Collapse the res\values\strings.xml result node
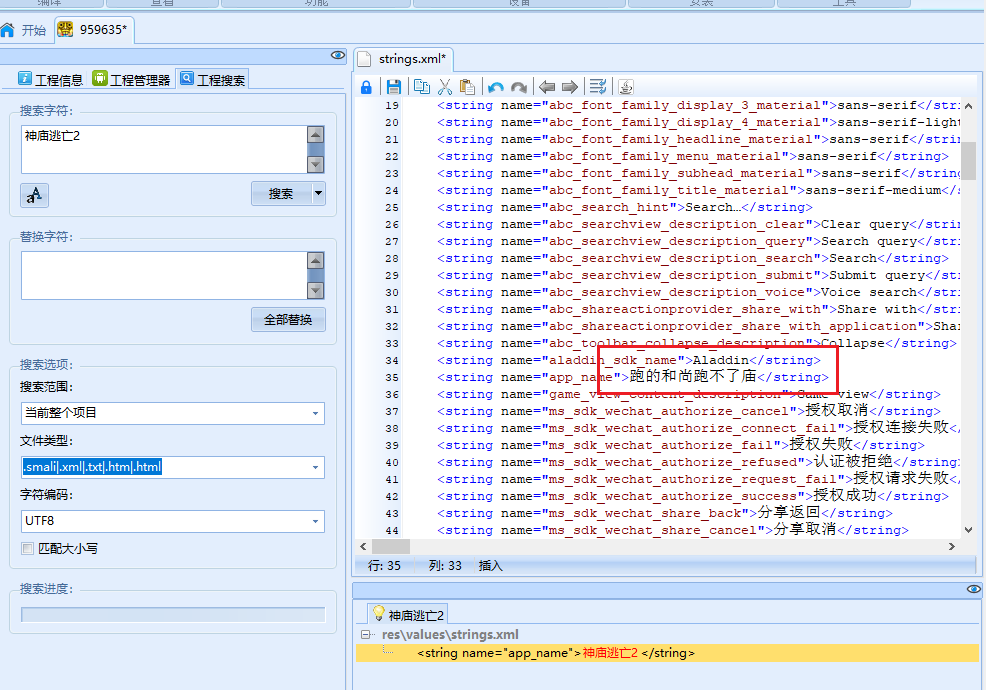The image size is (986, 690). pyautogui.click(x=365, y=635)
